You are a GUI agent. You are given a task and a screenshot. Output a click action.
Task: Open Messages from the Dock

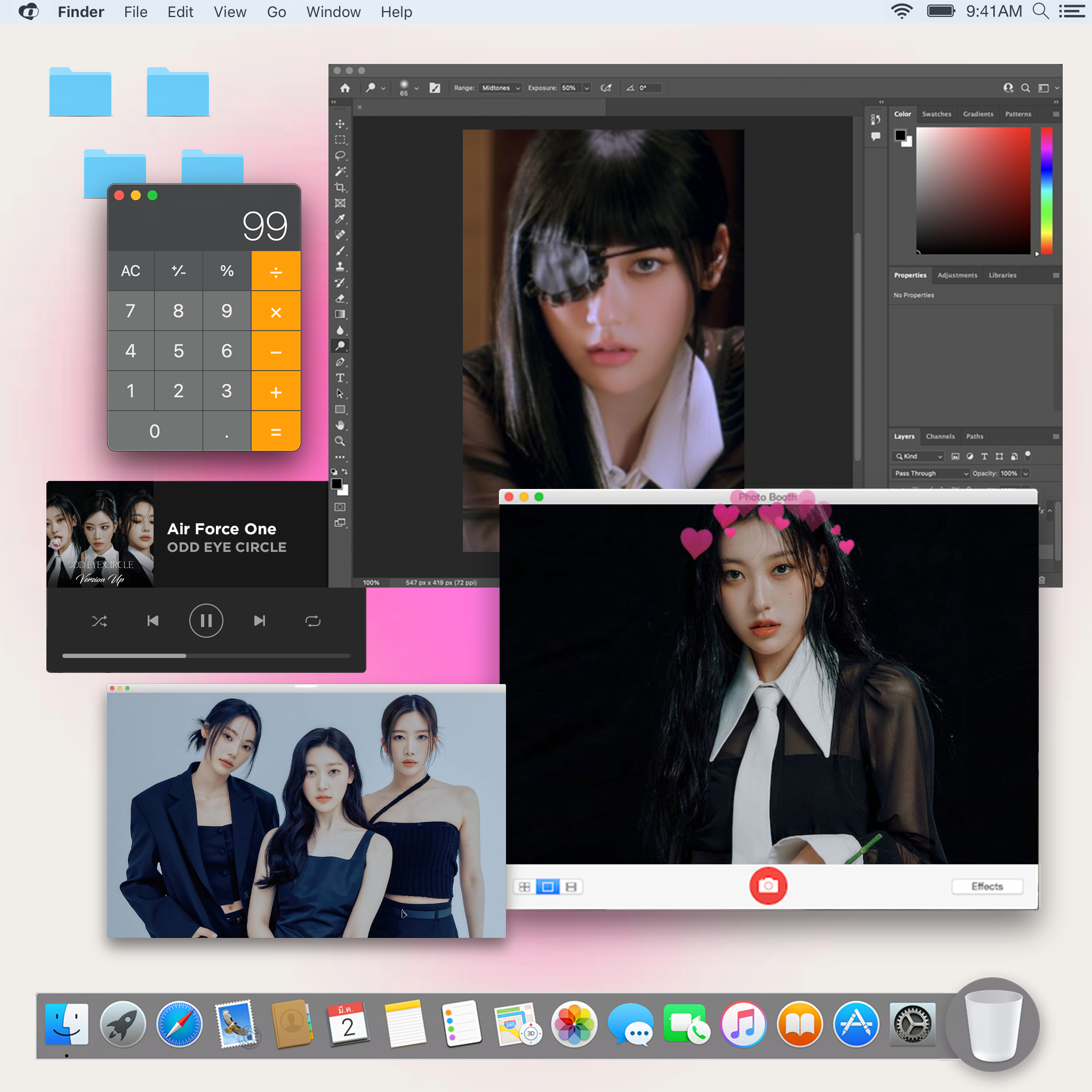tap(631, 1024)
